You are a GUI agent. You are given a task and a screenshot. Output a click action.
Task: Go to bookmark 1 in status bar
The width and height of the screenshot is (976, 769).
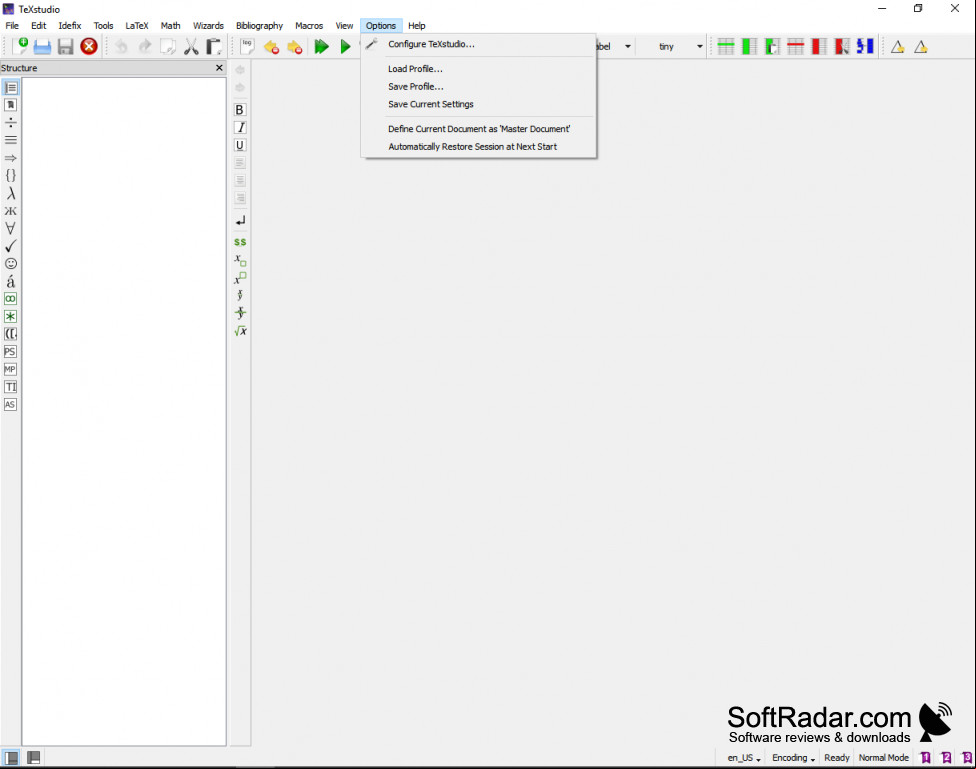(x=926, y=757)
